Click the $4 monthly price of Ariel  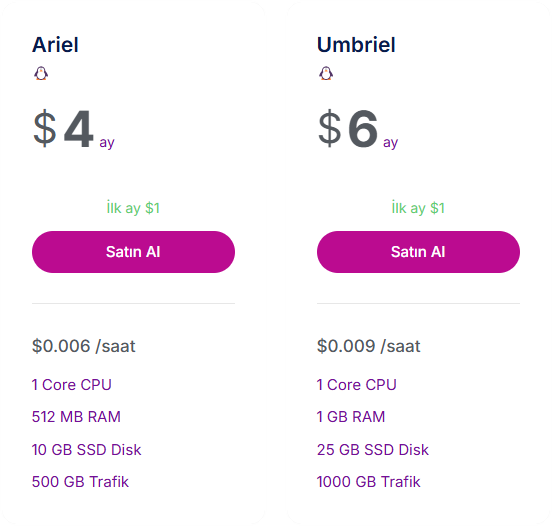(x=74, y=129)
